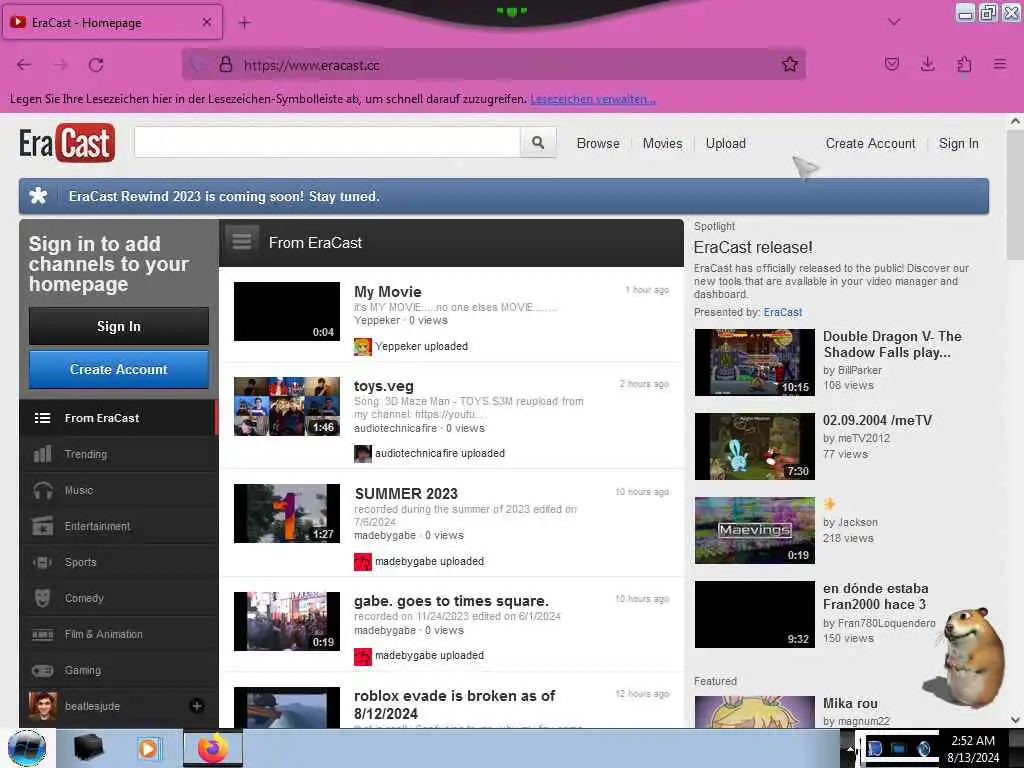Click the black Sign In sidebar button
This screenshot has height=768, width=1024.
119,326
